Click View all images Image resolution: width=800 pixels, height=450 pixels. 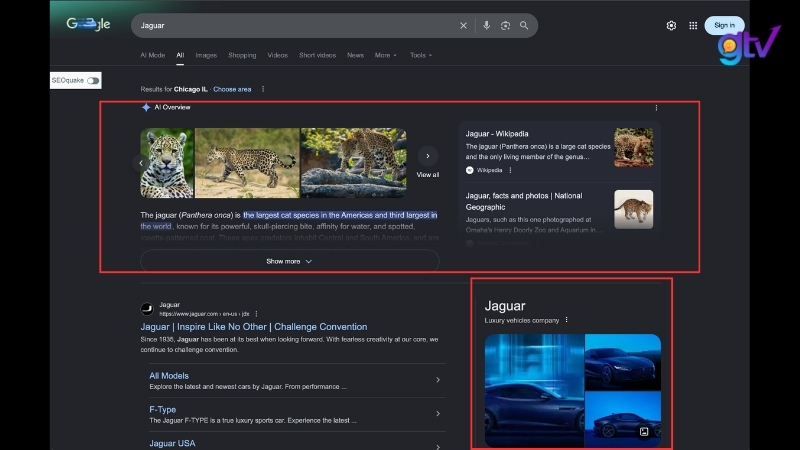[428, 175]
